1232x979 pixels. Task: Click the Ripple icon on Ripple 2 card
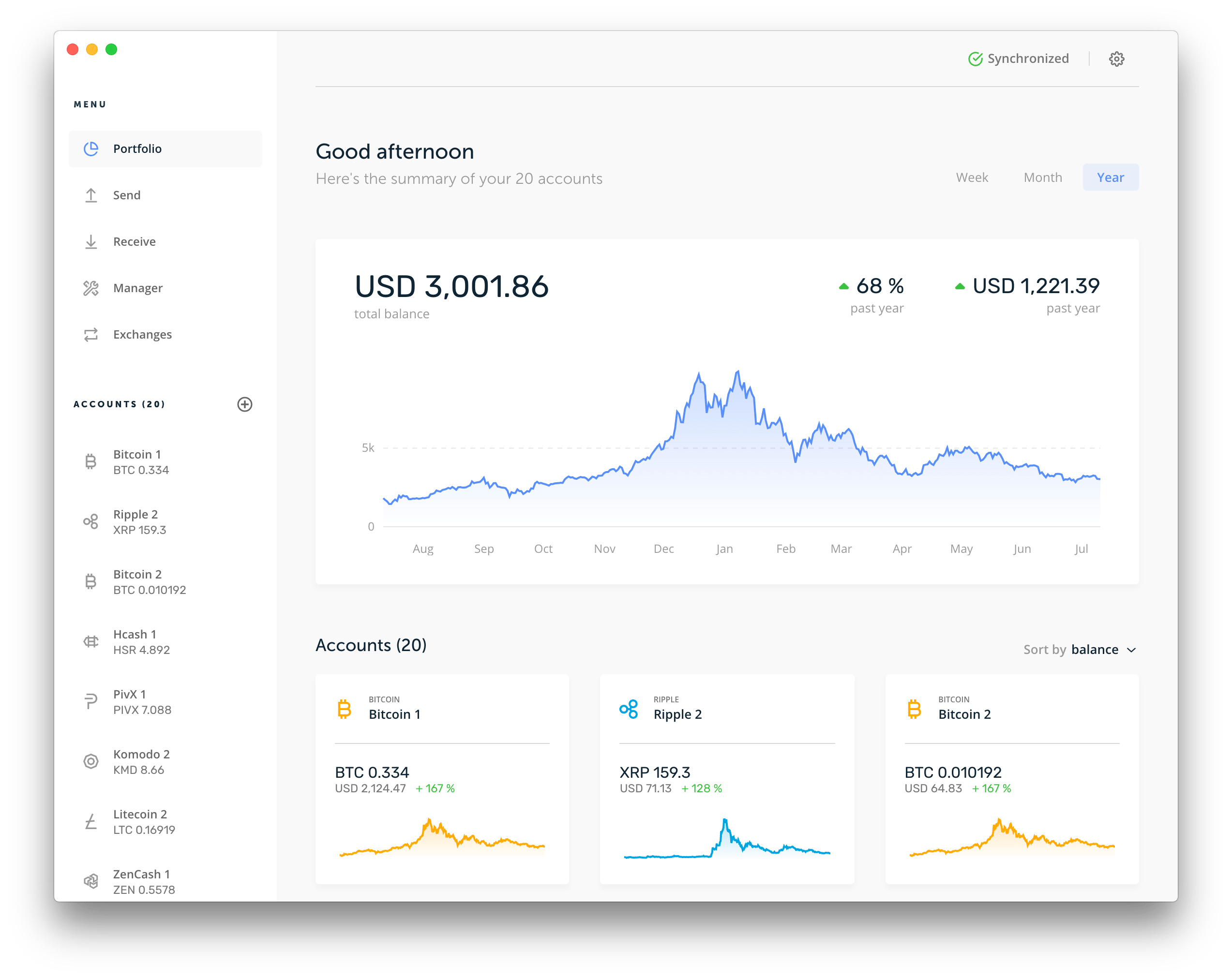click(630, 710)
